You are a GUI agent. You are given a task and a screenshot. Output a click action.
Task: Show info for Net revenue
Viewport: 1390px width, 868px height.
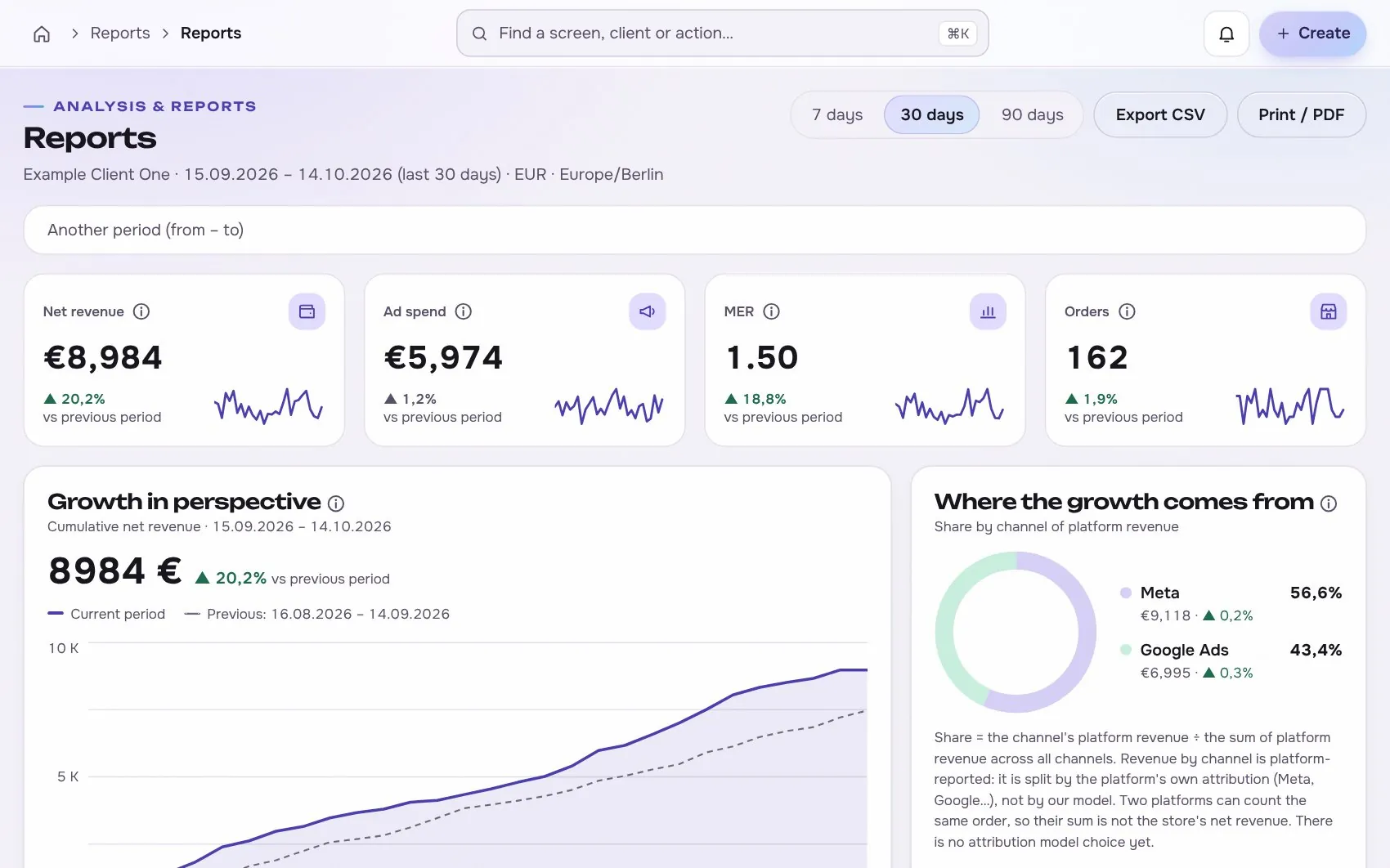click(x=141, y=311)
